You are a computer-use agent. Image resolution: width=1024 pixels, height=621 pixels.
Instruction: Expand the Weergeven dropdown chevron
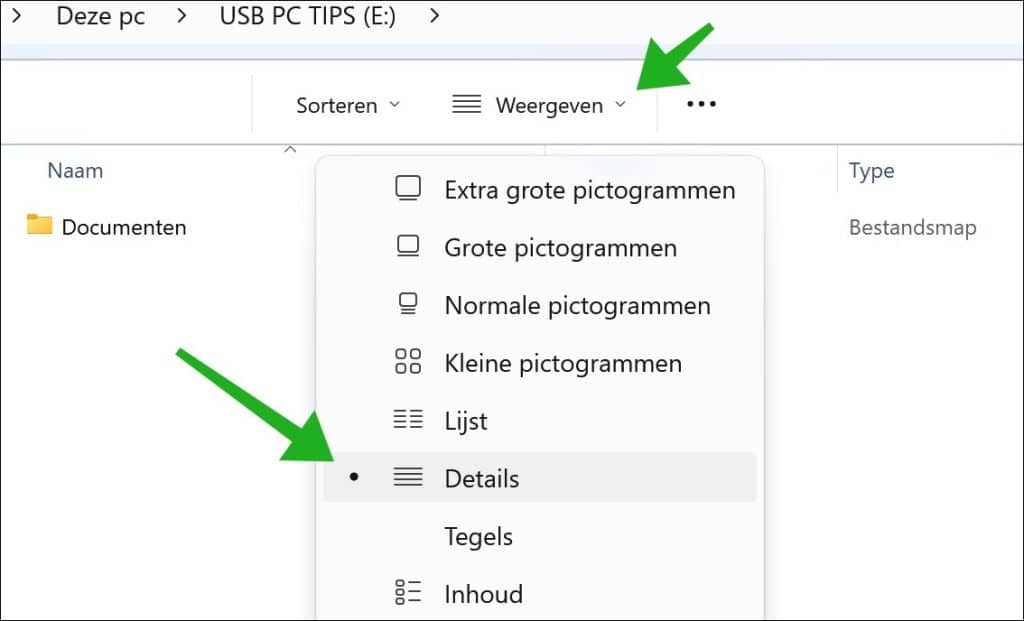pos(620,104)
